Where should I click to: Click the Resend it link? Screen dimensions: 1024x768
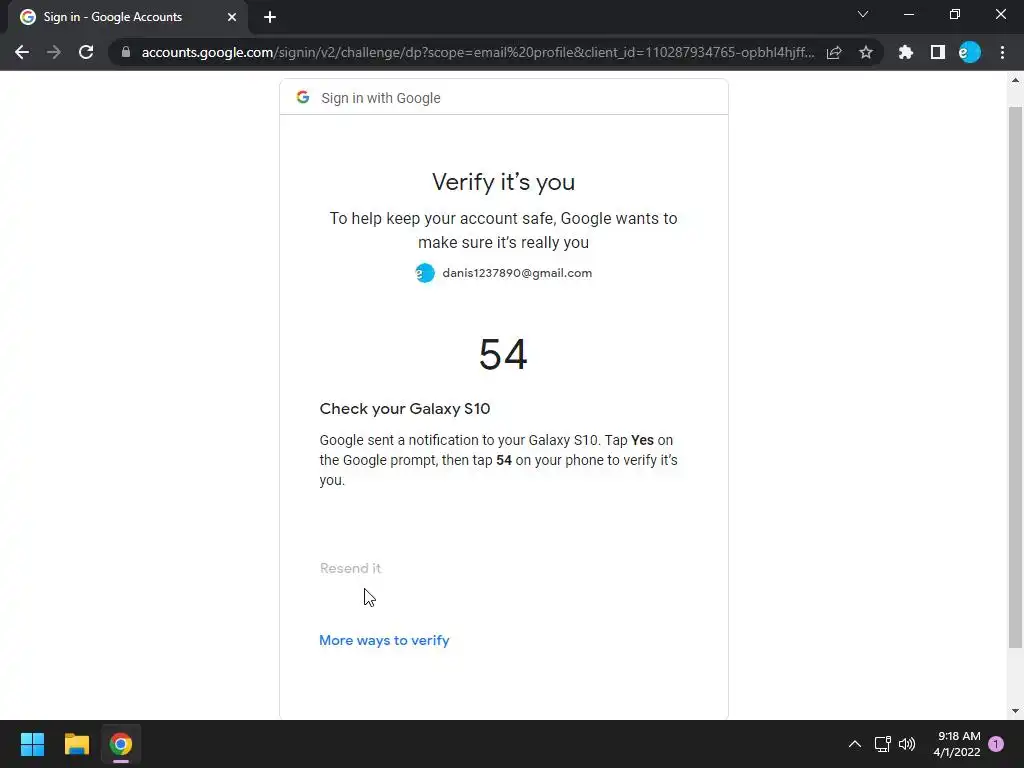tap(351, 568)
